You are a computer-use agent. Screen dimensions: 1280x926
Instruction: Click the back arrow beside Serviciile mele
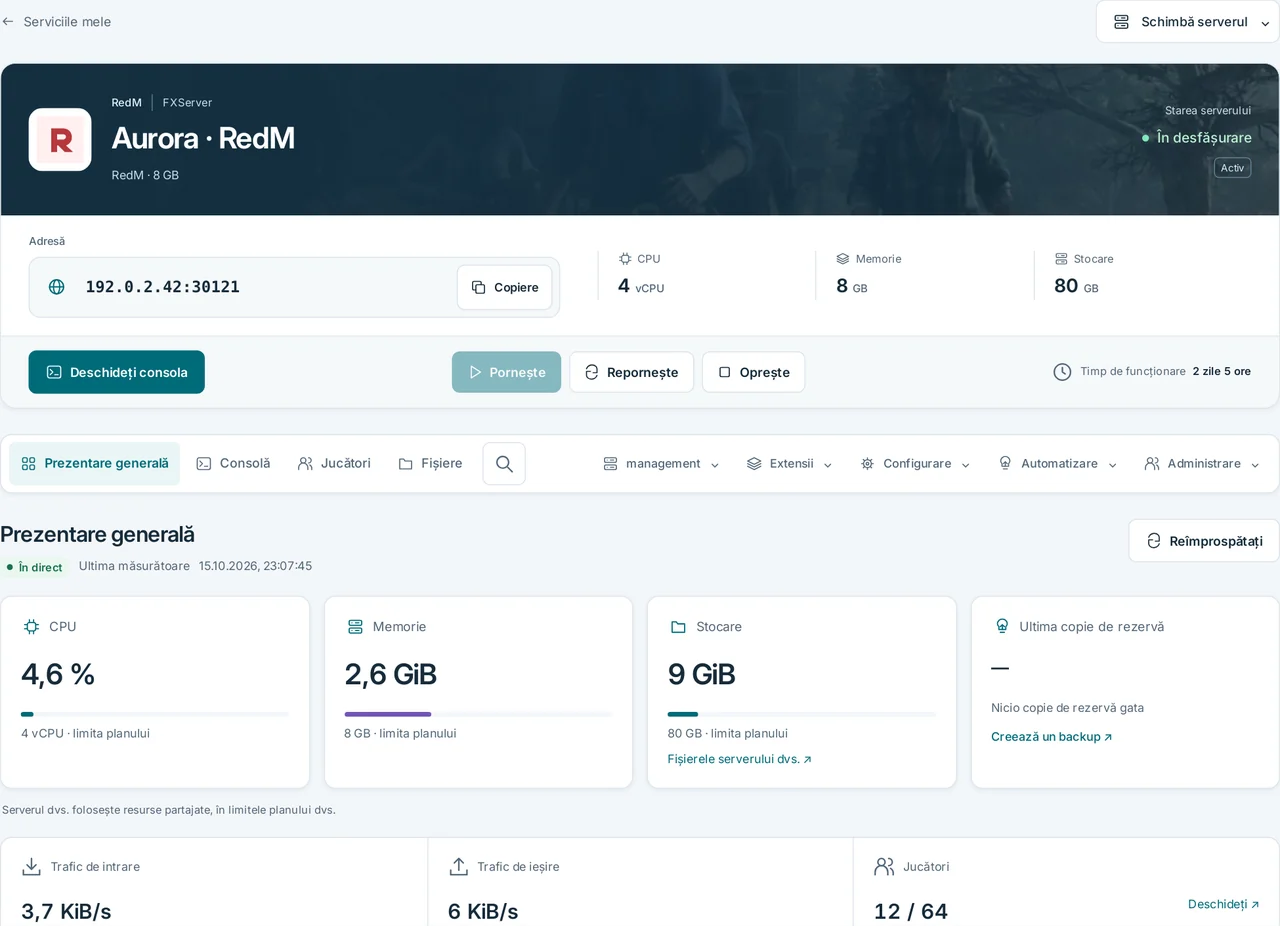pyautogui.click(x=8, y=21)
